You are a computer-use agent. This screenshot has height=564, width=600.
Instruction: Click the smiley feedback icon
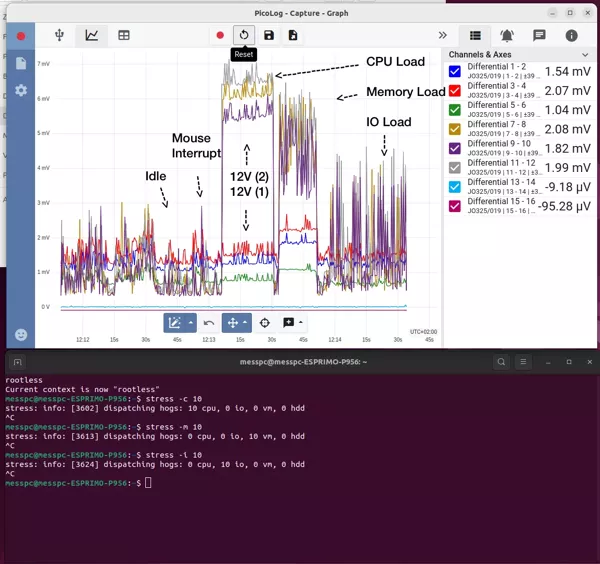pyautogui.click(x=21, y=335)
